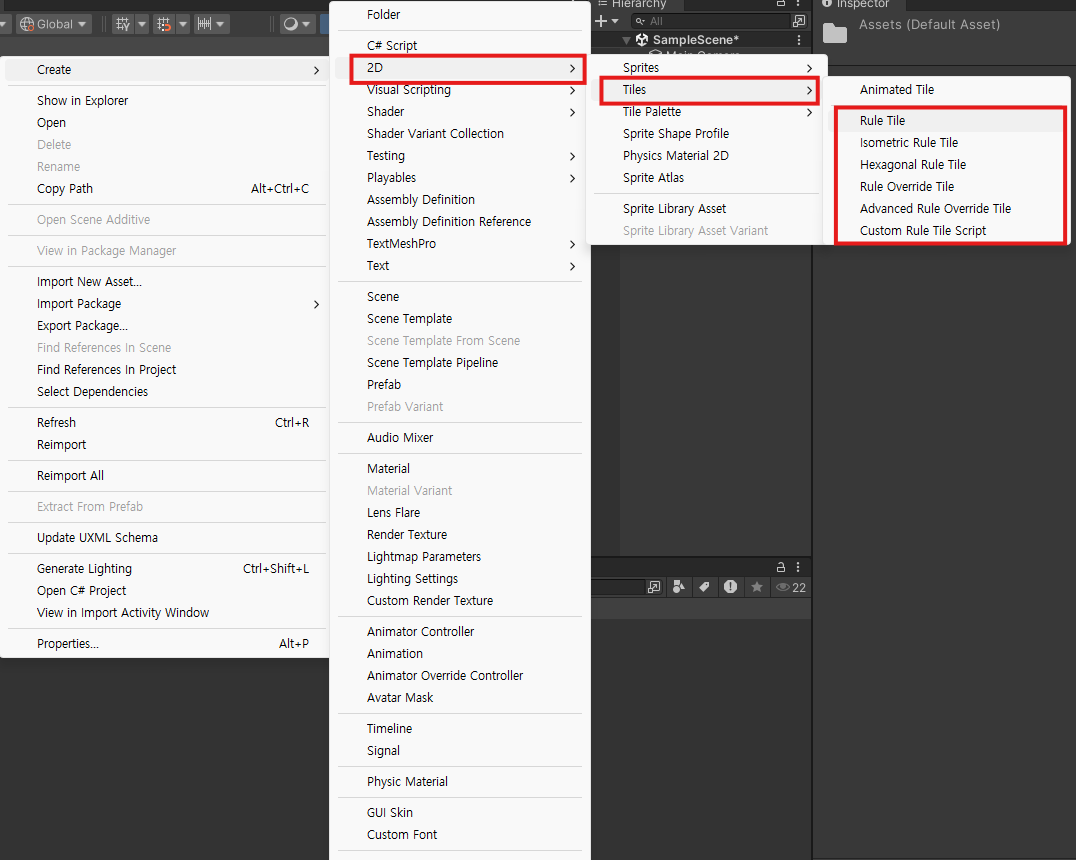Screen dimensions: 1076x860
Task: Open Hierarchy search-by-type picker icon
Action: [x=799, y=21]
